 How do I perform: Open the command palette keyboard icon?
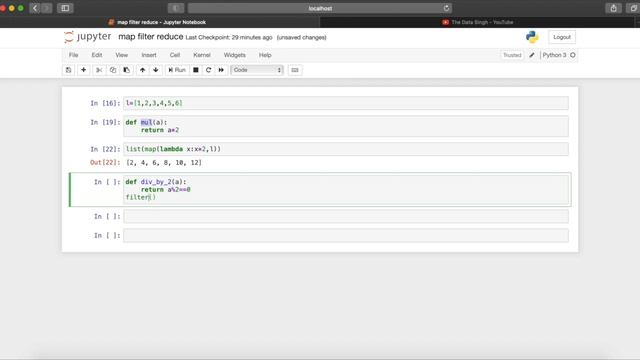[x=295, y=70]
